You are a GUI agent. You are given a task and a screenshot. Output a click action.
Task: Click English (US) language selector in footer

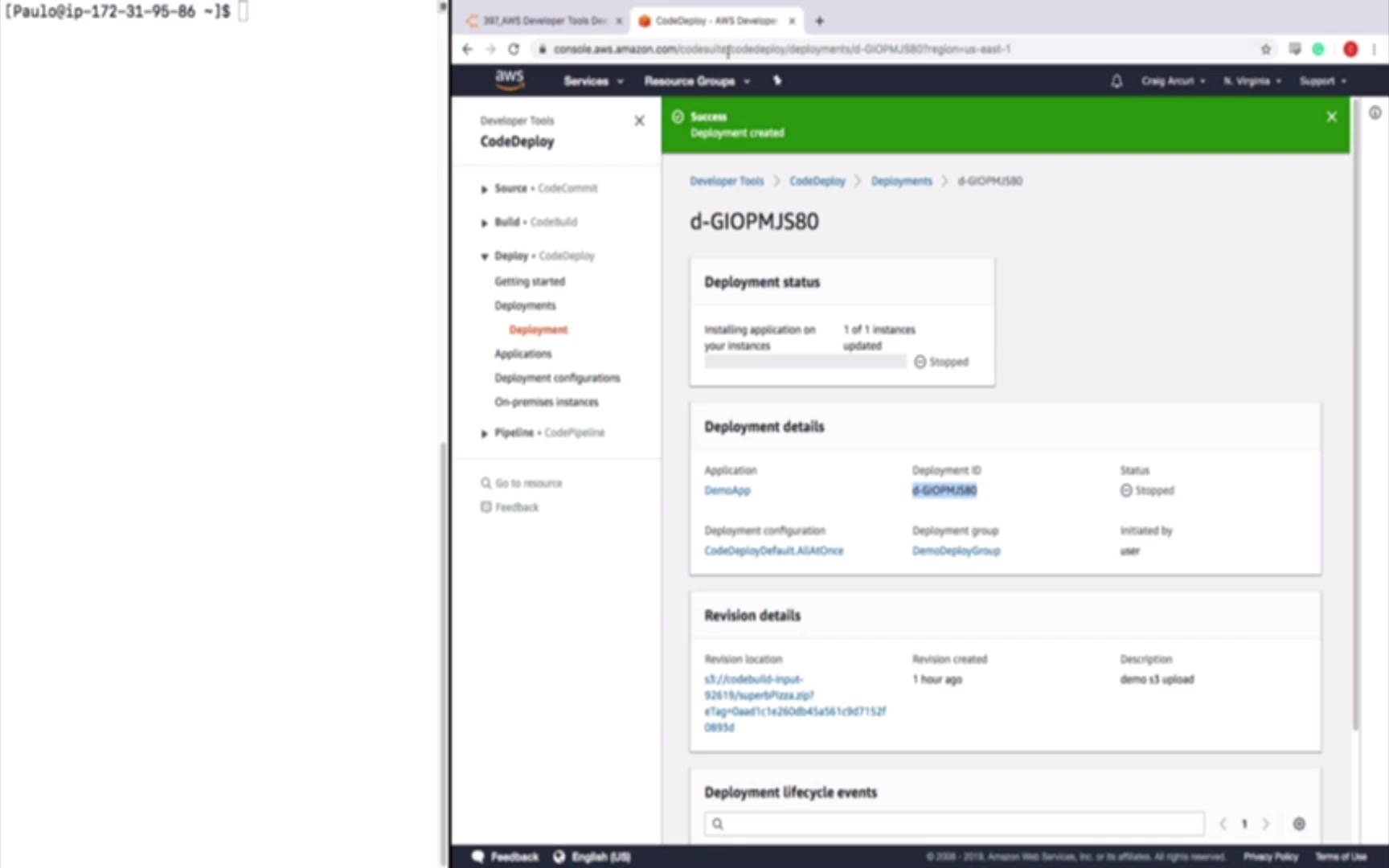click(600, 857)
